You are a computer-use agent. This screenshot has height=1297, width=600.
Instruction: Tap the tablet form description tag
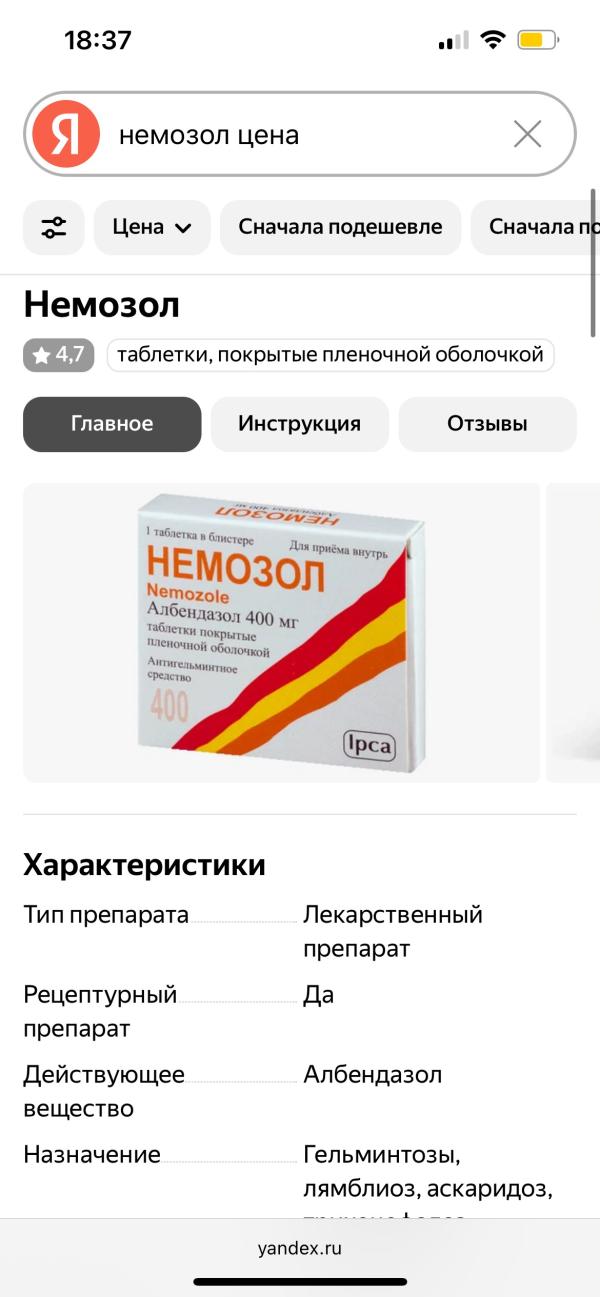[x=330, y=355]
